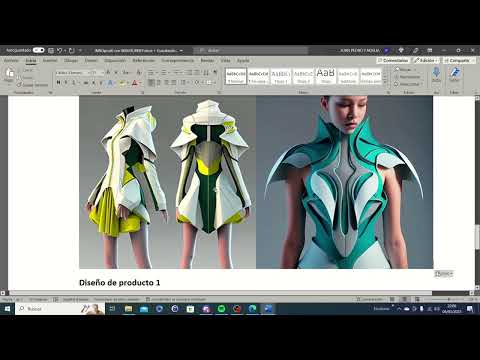The width and height of the screenshot is (480, 360).
Task: Switch to the Revisar tab
Action: point(207,60)
